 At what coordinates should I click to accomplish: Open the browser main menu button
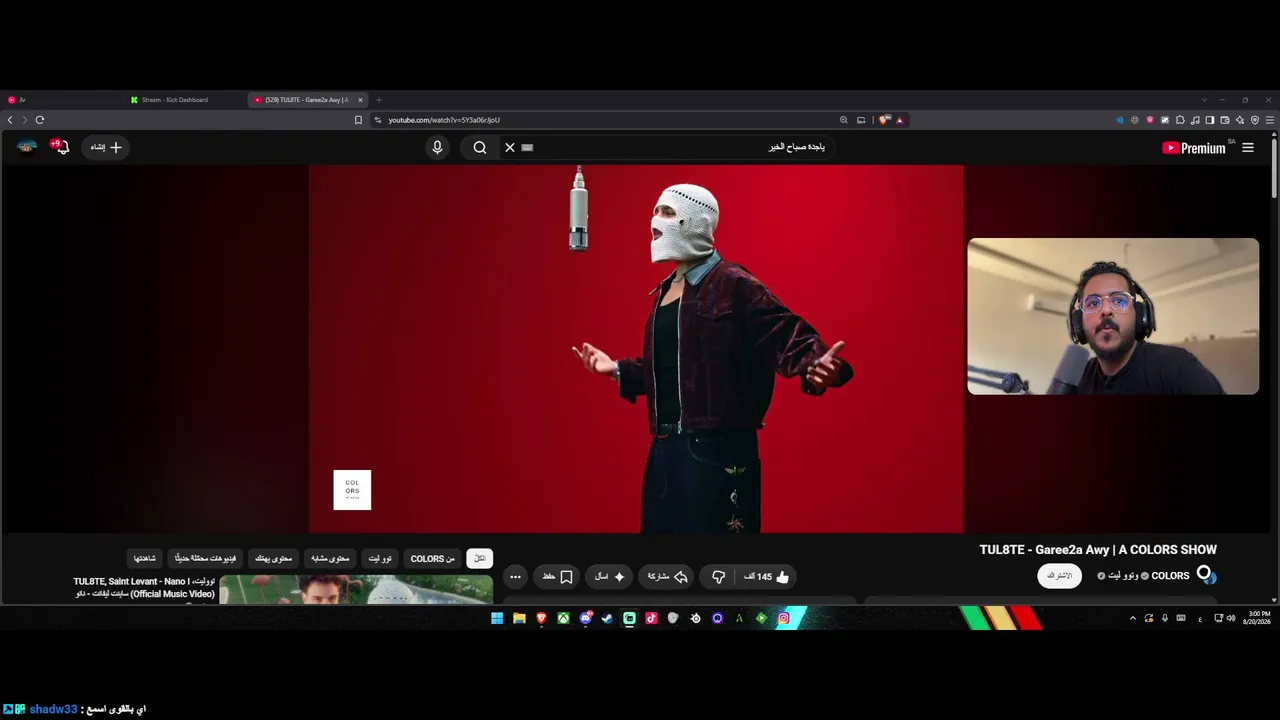(1270, 120)
